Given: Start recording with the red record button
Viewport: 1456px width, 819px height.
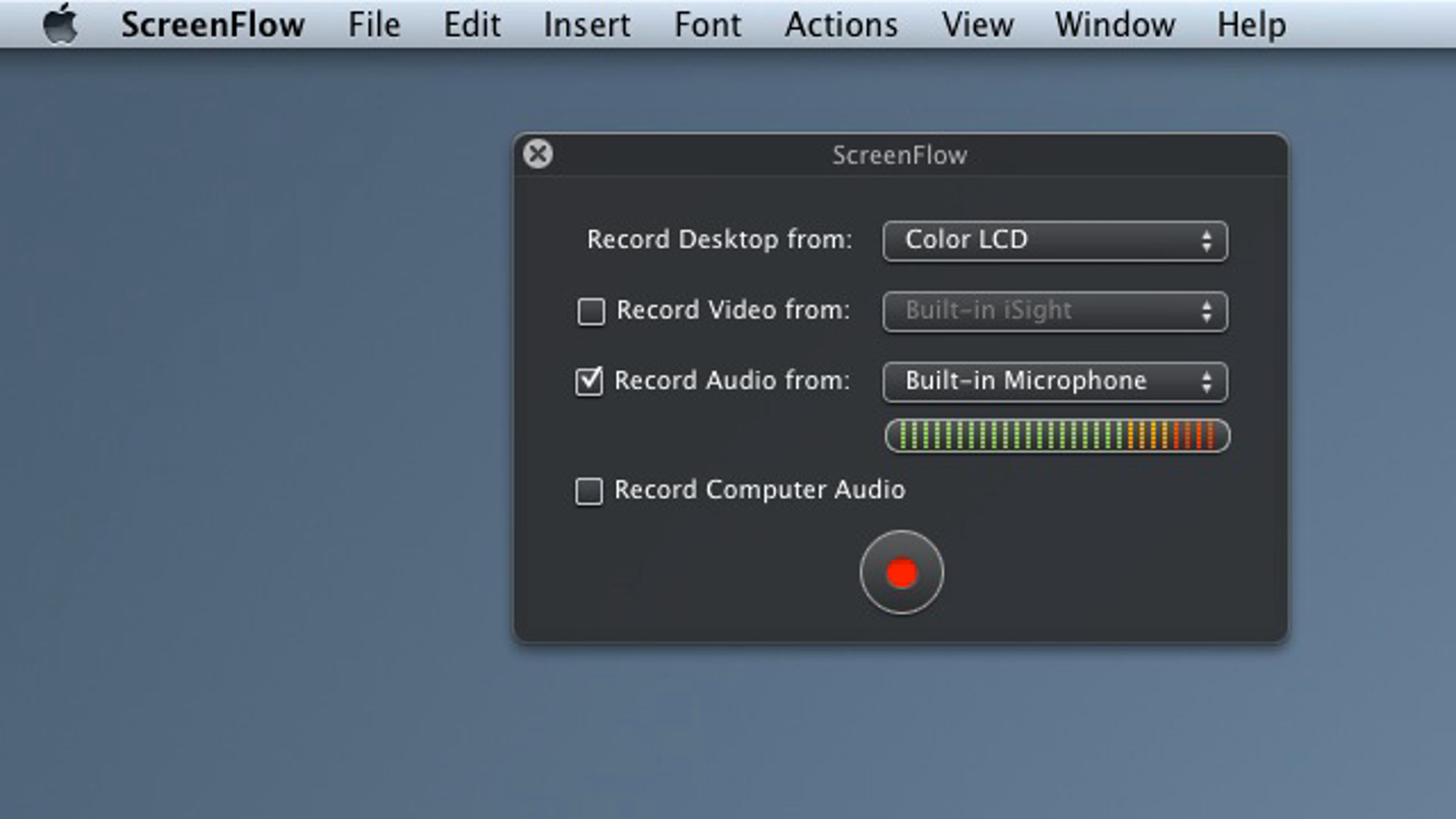Looking at the screenshot, I should (x=901, y=572).
